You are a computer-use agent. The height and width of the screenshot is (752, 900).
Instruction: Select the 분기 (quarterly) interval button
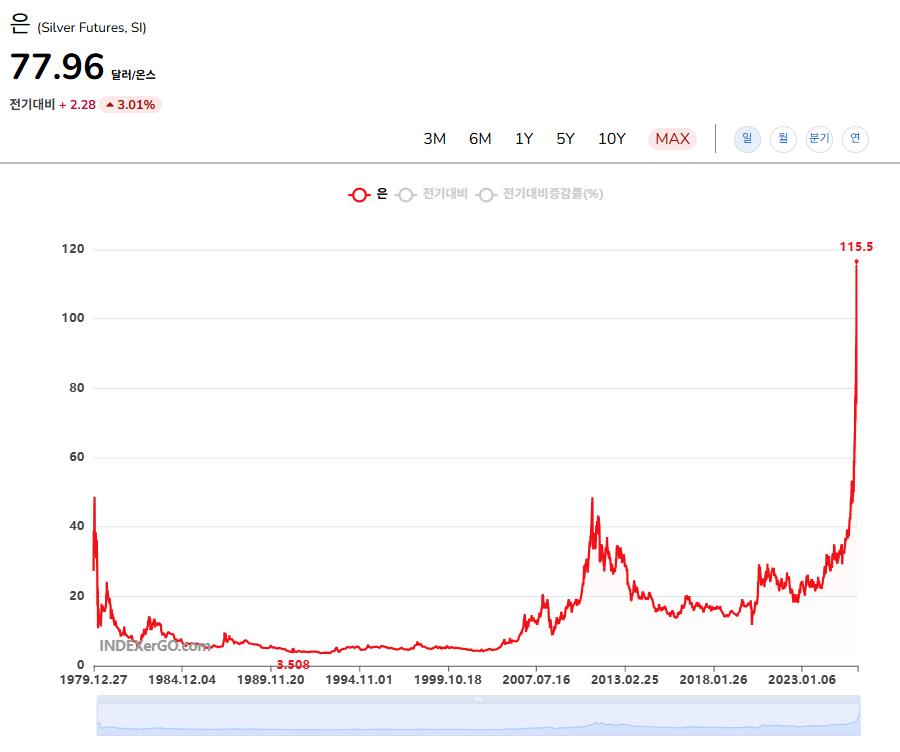[x=819, y=139]
